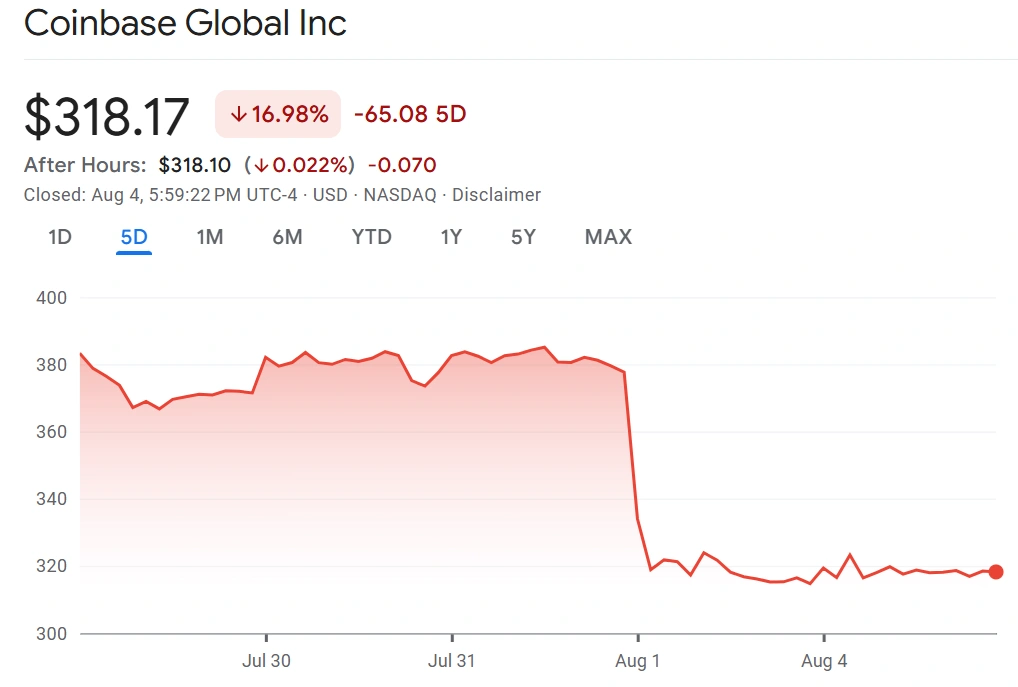This screenshot has height=687, width=1018.
Task: Click the Coinbase Global Inc title
Action: pyautogui.click(x=185, y=23)
